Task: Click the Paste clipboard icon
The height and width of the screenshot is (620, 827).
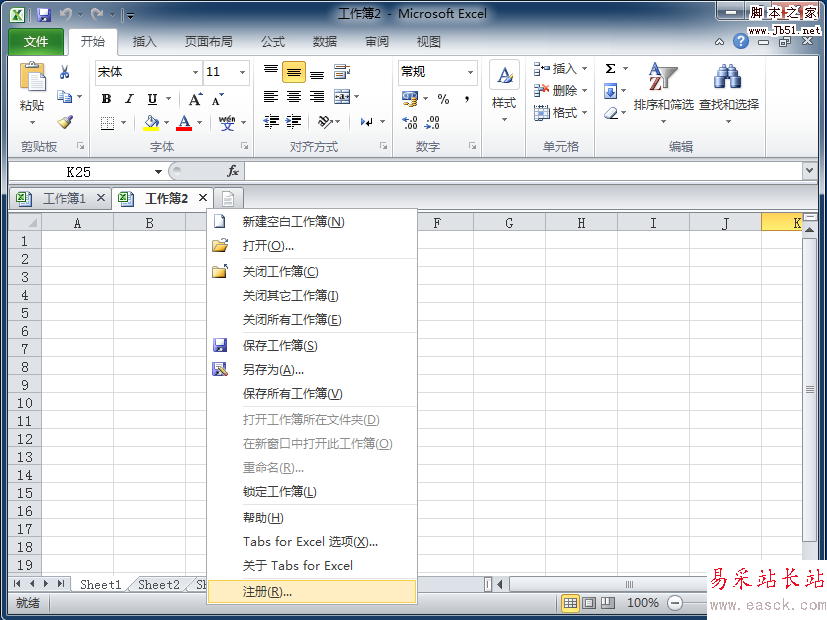Action: [32, 77]
